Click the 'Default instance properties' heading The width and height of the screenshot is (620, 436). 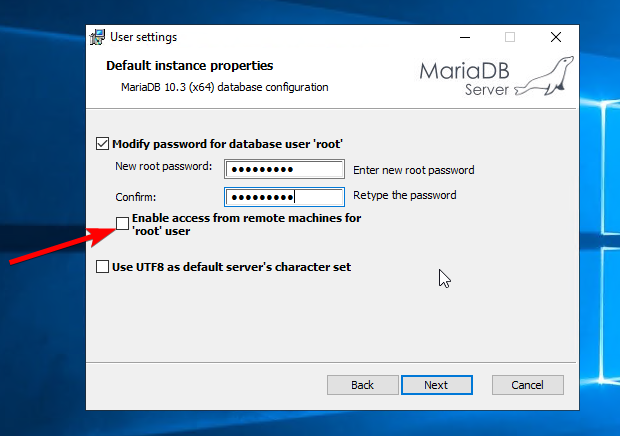click(189, 66)
